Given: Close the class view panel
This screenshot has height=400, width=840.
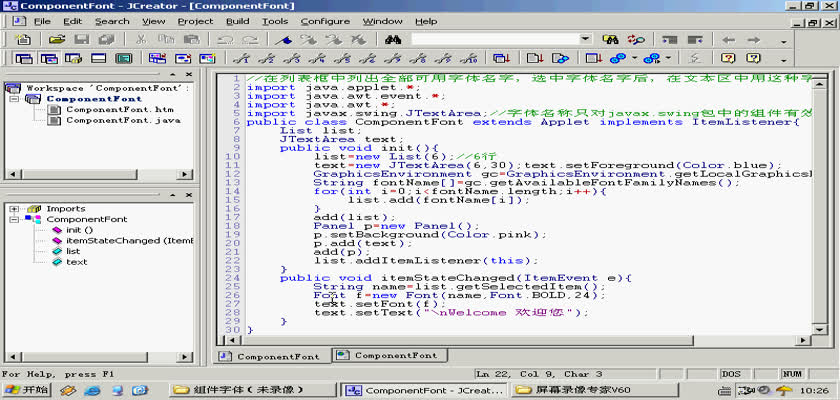Looking at the screenshot, I should (x=189, y=195).
